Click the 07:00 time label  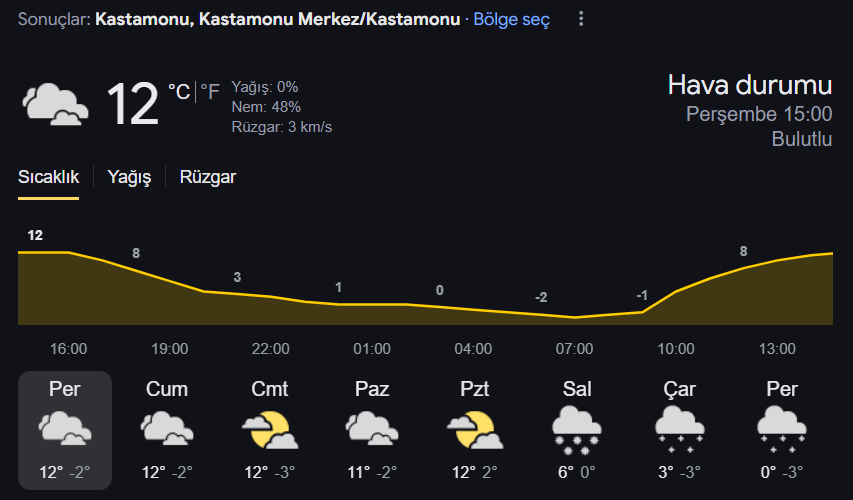574,349
